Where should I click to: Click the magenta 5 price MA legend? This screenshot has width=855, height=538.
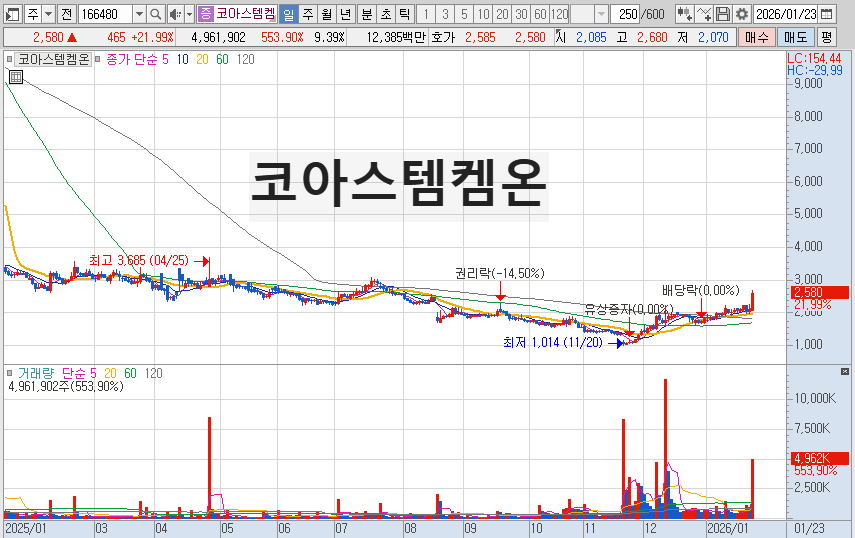pyautogui.click(x=165, y=59)
